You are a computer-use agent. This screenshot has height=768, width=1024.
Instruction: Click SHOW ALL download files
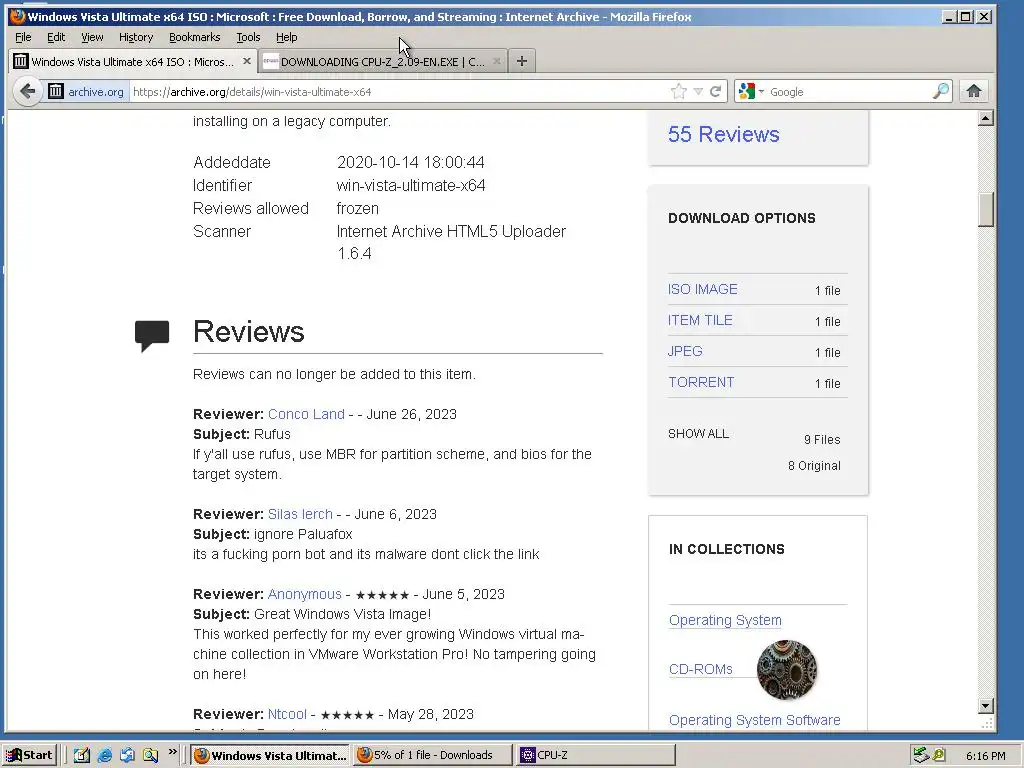click(x=698, y=434)
